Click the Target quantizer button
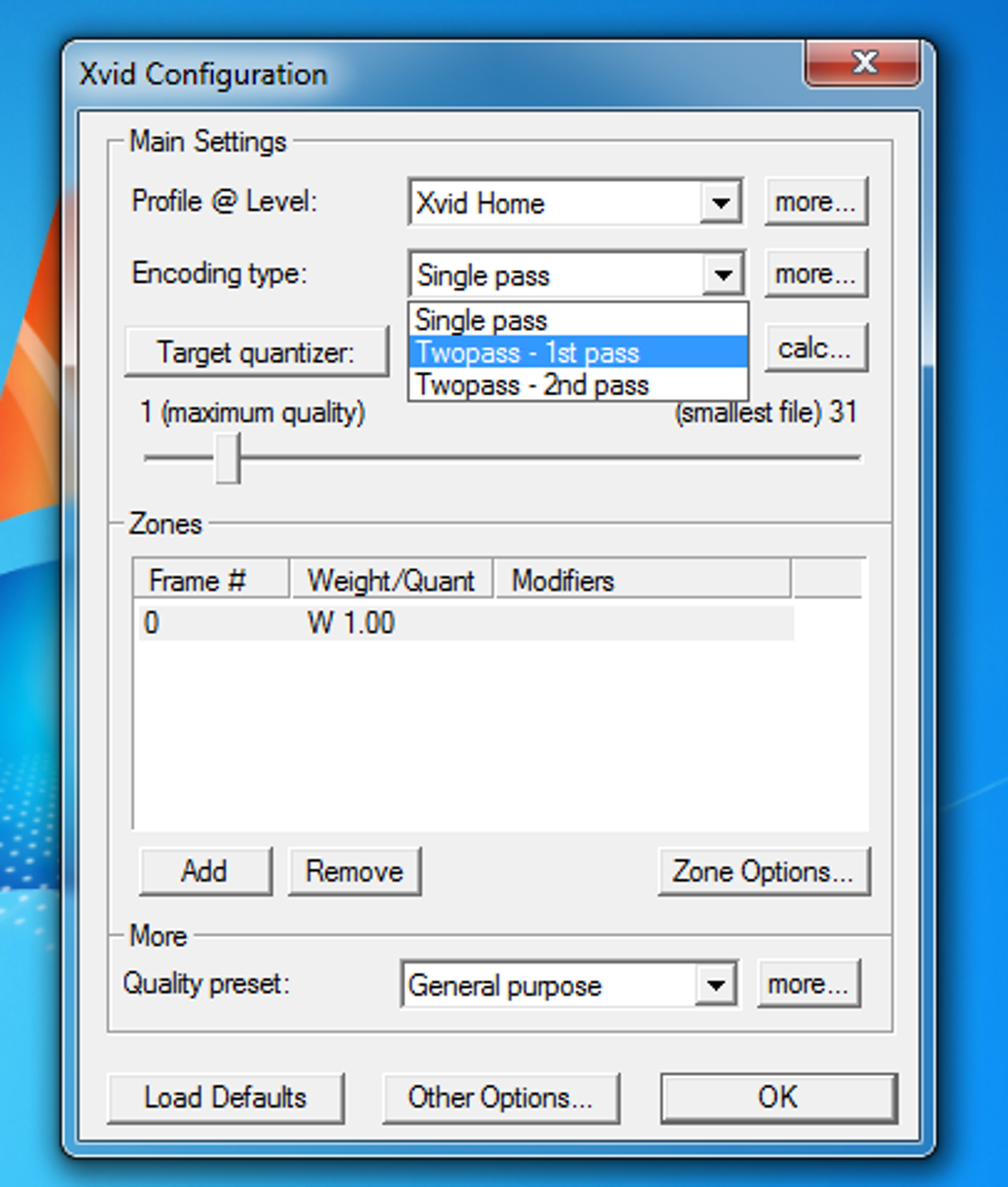 [x=257, y=352]
